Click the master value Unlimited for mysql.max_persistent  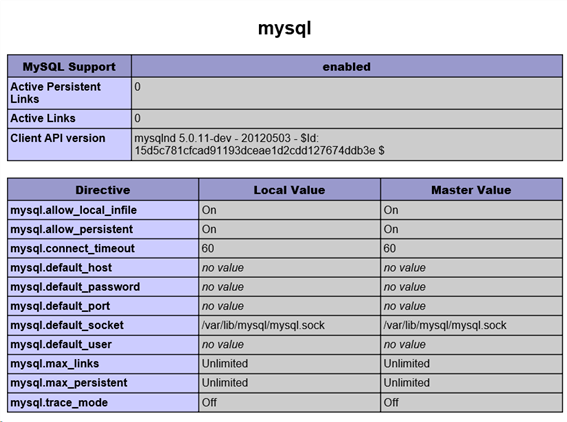(x=406, y=383)
